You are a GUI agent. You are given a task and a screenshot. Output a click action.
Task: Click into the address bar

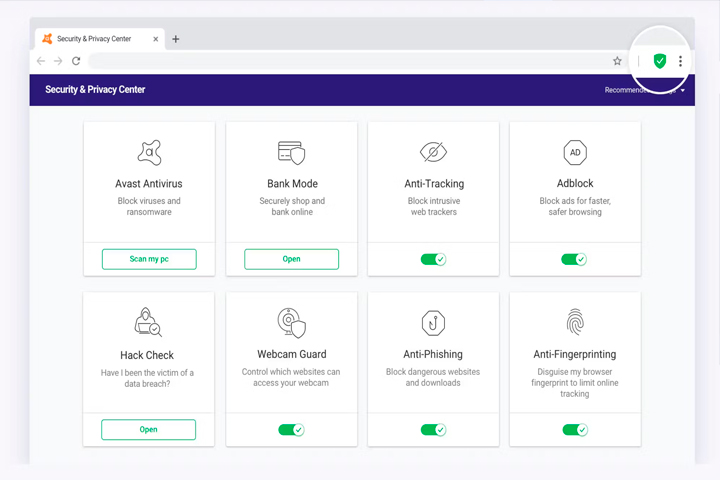click(349, 61)
